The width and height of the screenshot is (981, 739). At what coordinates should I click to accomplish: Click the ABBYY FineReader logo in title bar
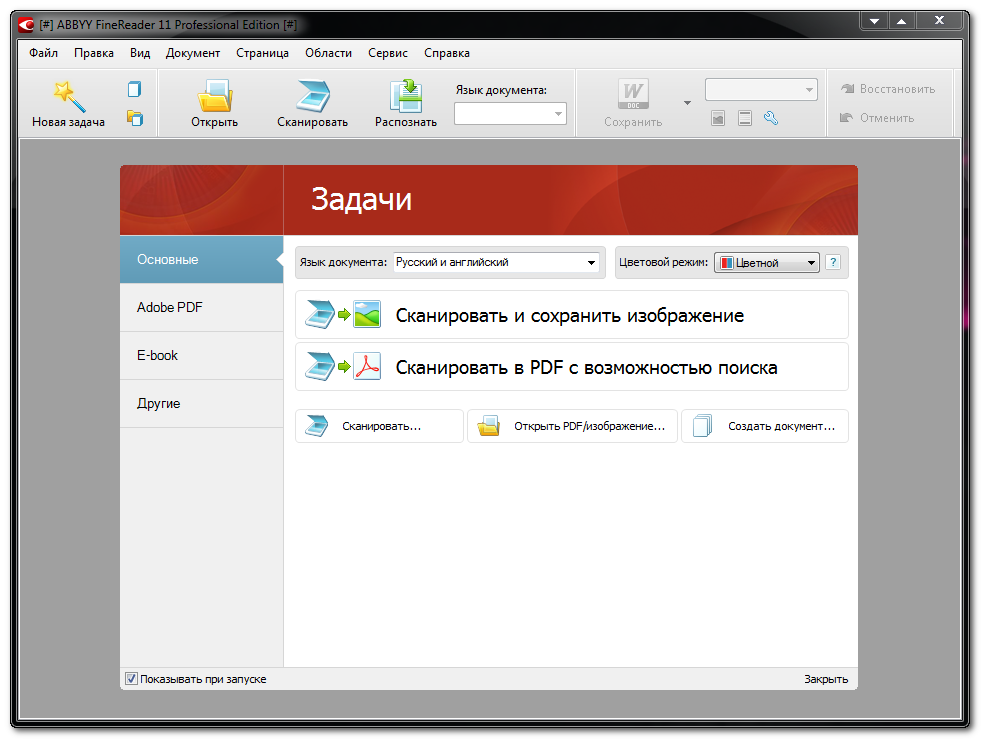click(x=26, y=25)
